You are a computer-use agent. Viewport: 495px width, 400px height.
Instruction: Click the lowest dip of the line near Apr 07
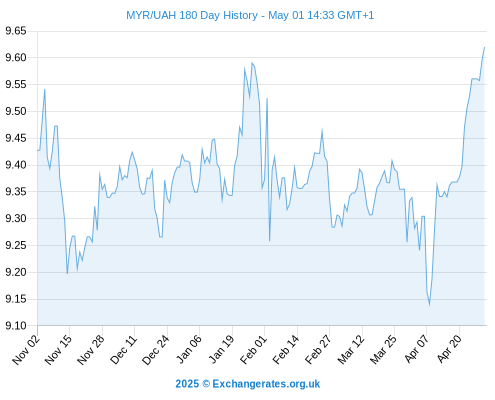pos(429,304)
